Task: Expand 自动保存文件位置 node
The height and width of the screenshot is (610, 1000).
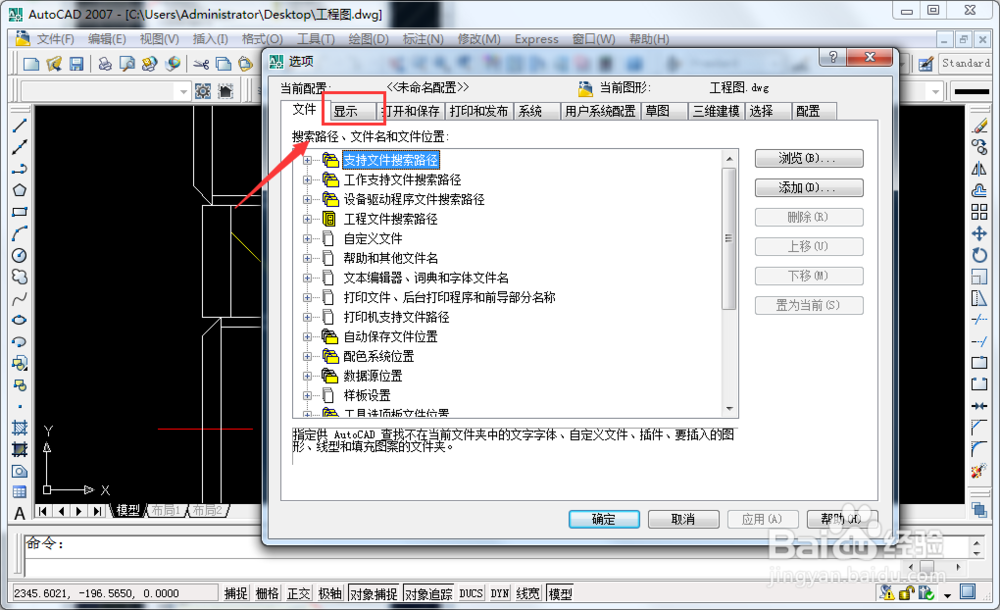Action: point(307,337)
